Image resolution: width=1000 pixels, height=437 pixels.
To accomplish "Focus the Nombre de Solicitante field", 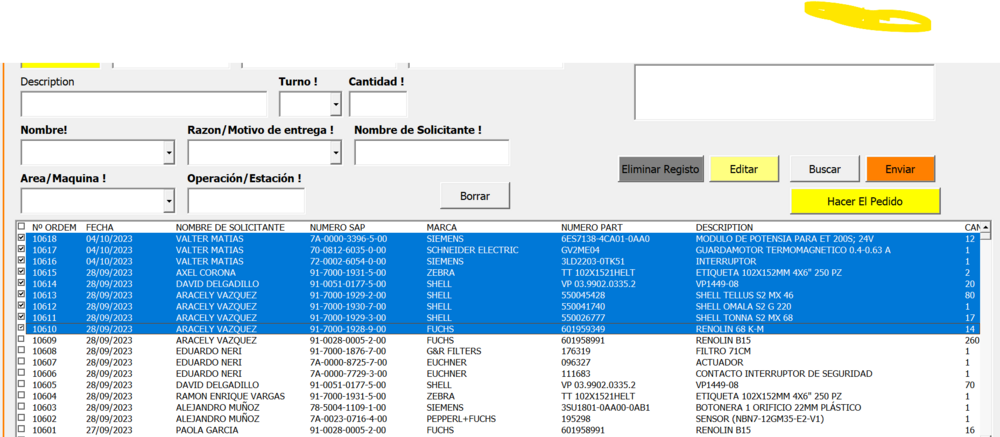I will (x=432, y=152).
